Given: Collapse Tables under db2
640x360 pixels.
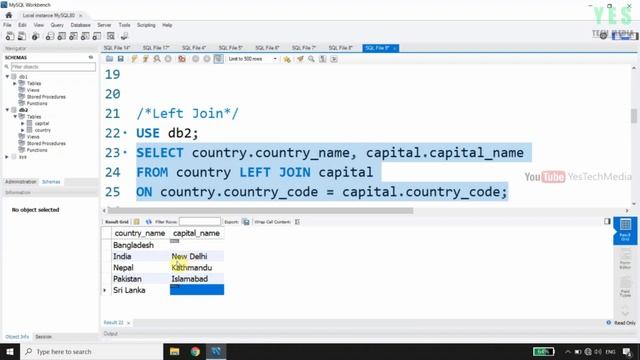Looking at the screenshot, I should point(15,117).
